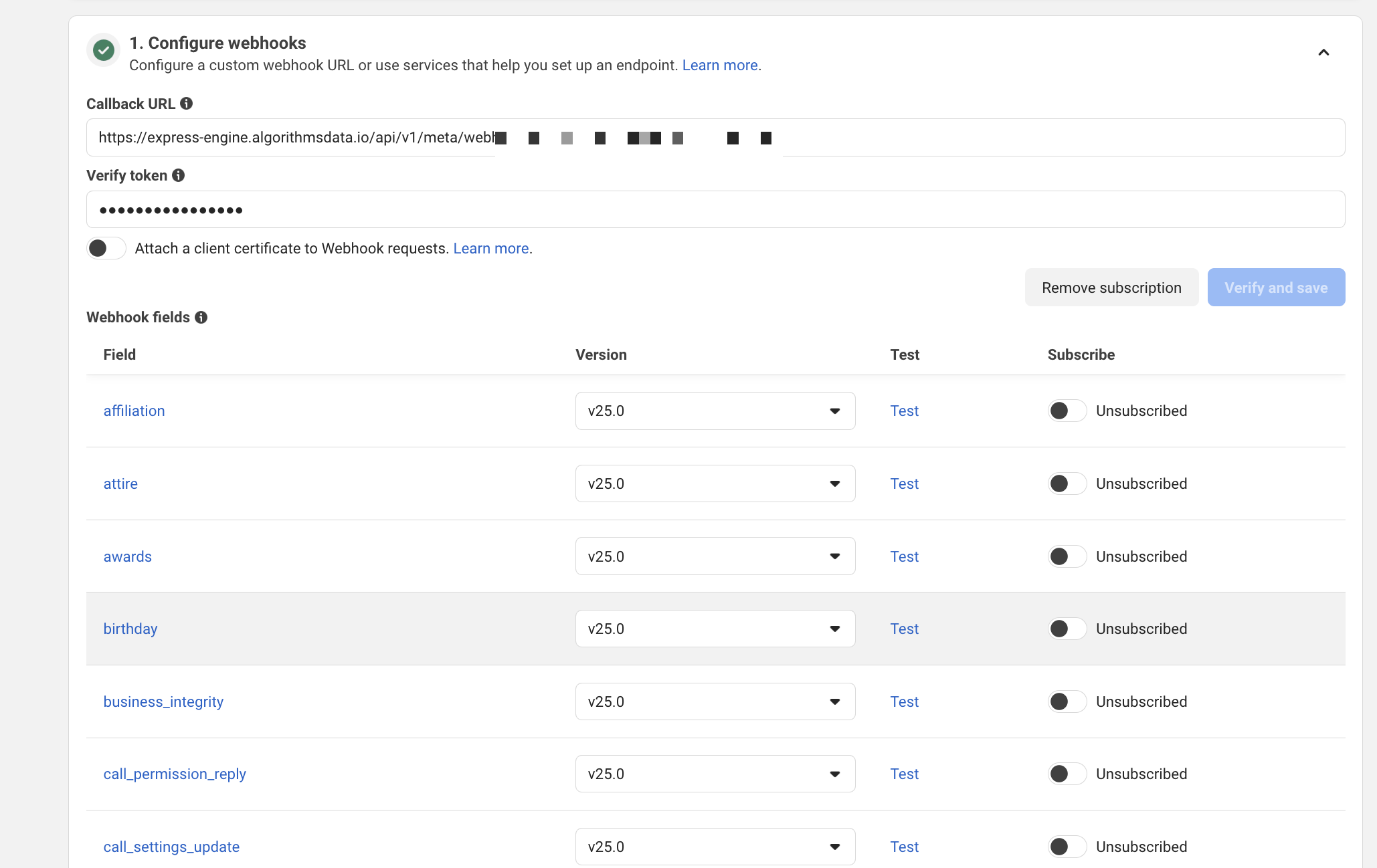The width and height of the screenshot is (1377, 868).
Task: Open the business_integrity field link
Action: pos(163,701)
